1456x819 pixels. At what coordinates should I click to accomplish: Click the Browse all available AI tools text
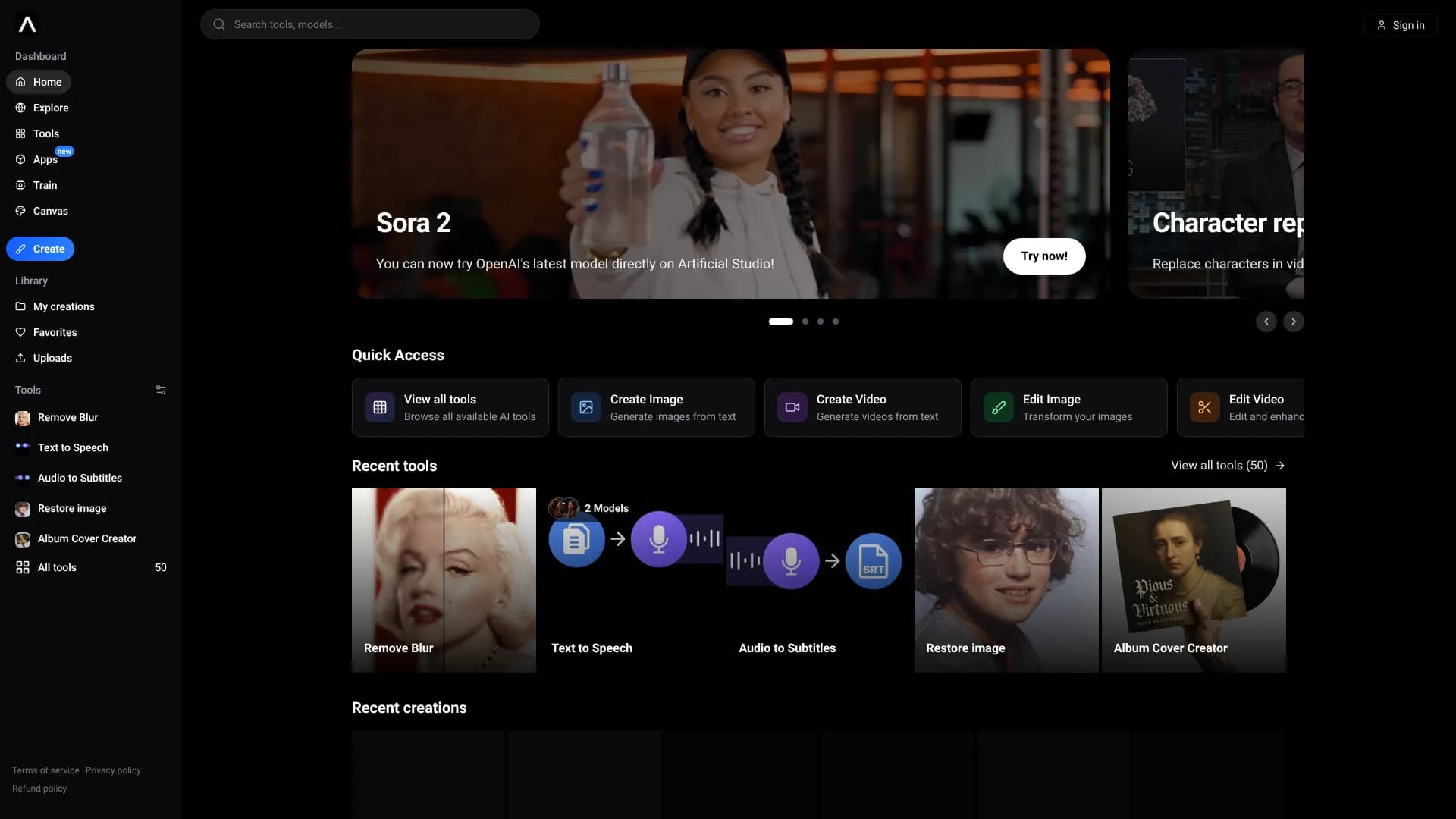(470, 416)
